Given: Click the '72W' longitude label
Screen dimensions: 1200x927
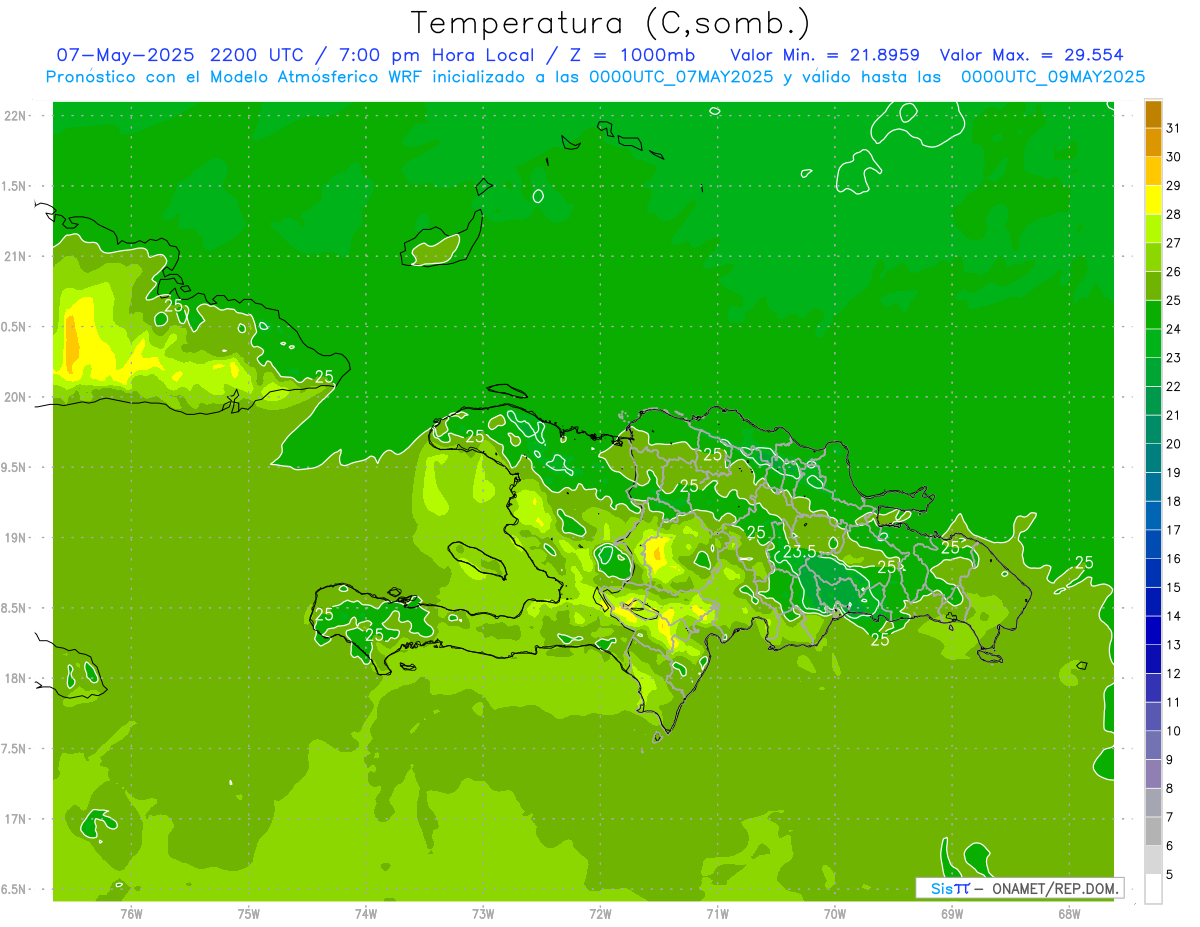Looking at the screenshot, I should 600,913.
